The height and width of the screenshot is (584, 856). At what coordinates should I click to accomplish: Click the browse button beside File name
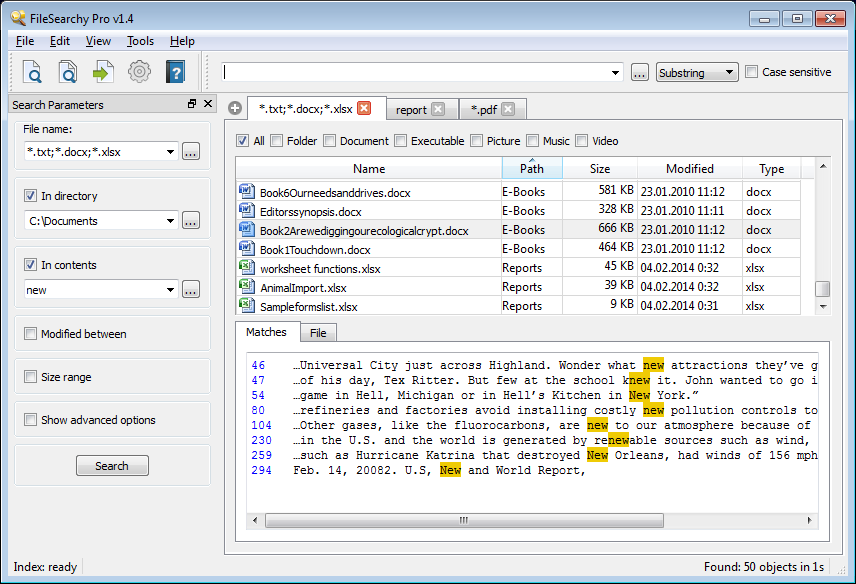[191, 152]
